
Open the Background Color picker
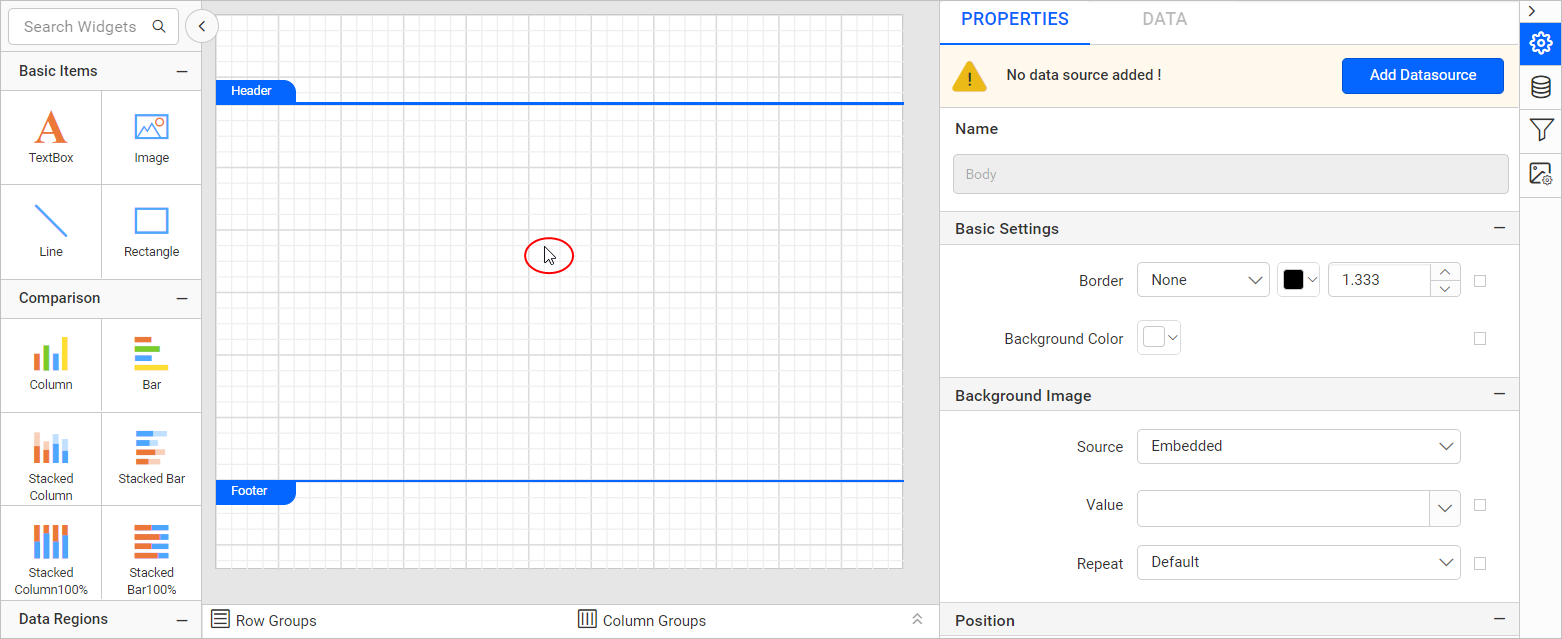point(1160,338)
